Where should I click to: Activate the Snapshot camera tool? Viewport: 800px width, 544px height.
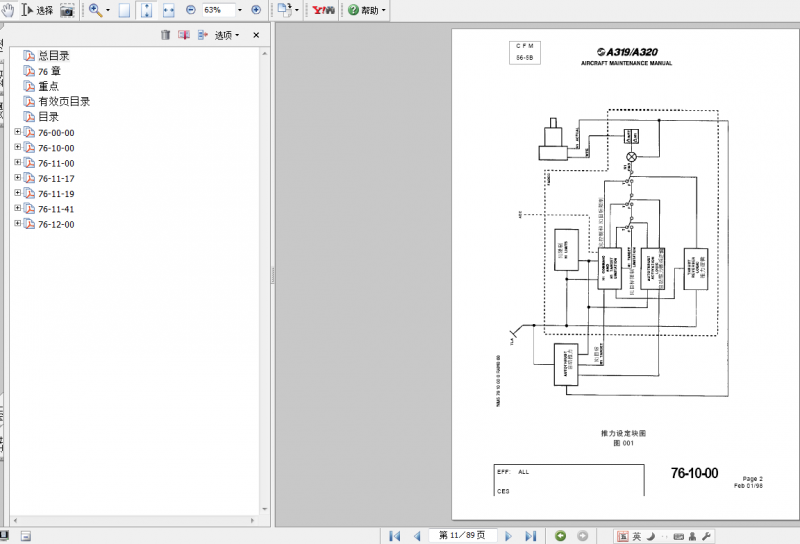[67, 10]
